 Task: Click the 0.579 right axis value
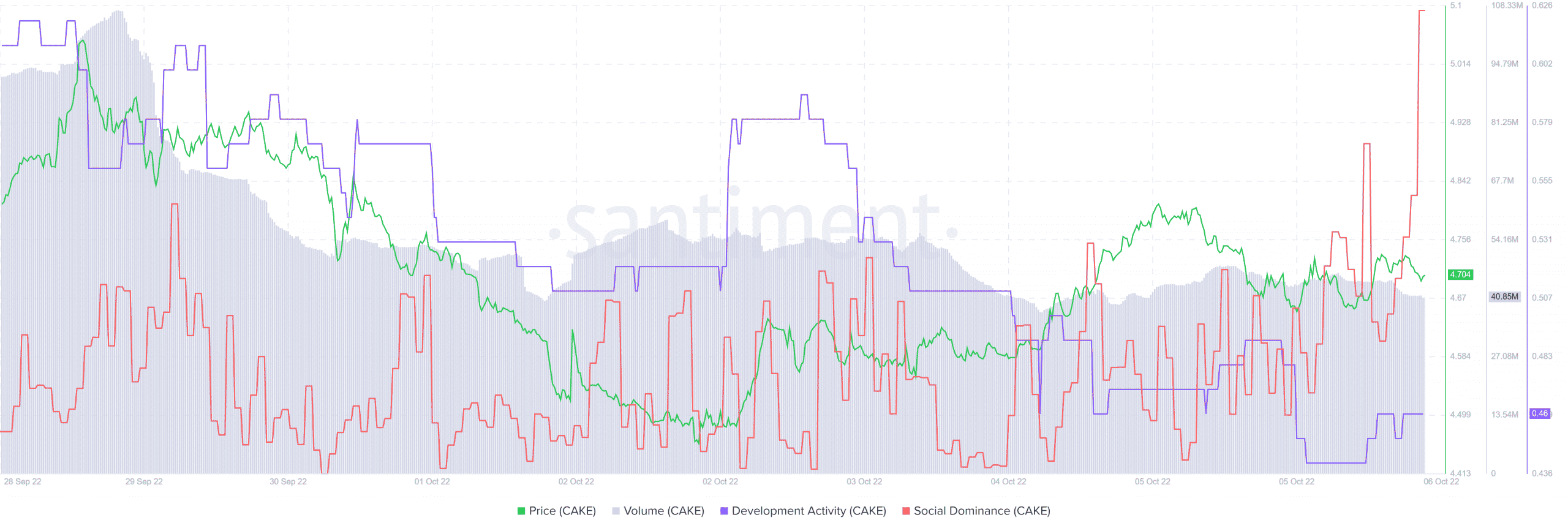pos(1542,122)
